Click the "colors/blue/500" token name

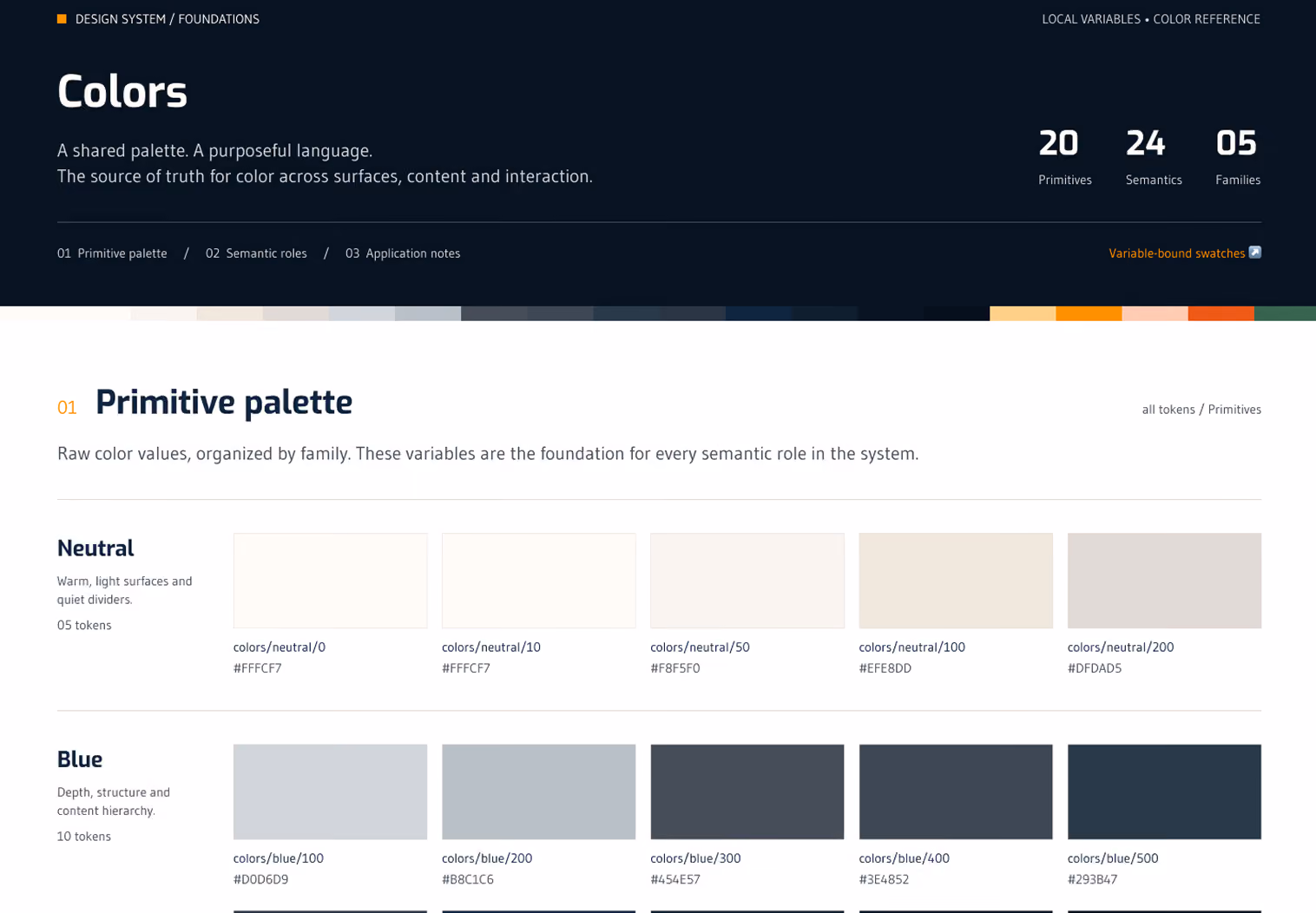tap(1113, 858)
